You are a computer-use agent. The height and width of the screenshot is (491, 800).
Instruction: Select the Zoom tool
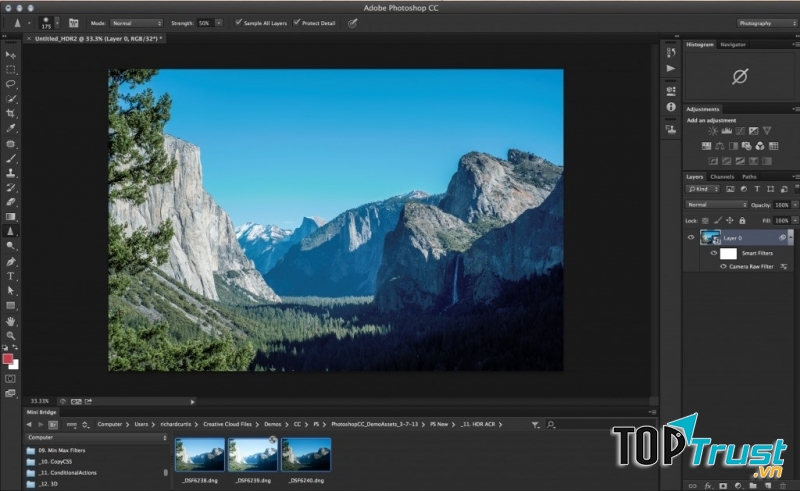point(10,336)
